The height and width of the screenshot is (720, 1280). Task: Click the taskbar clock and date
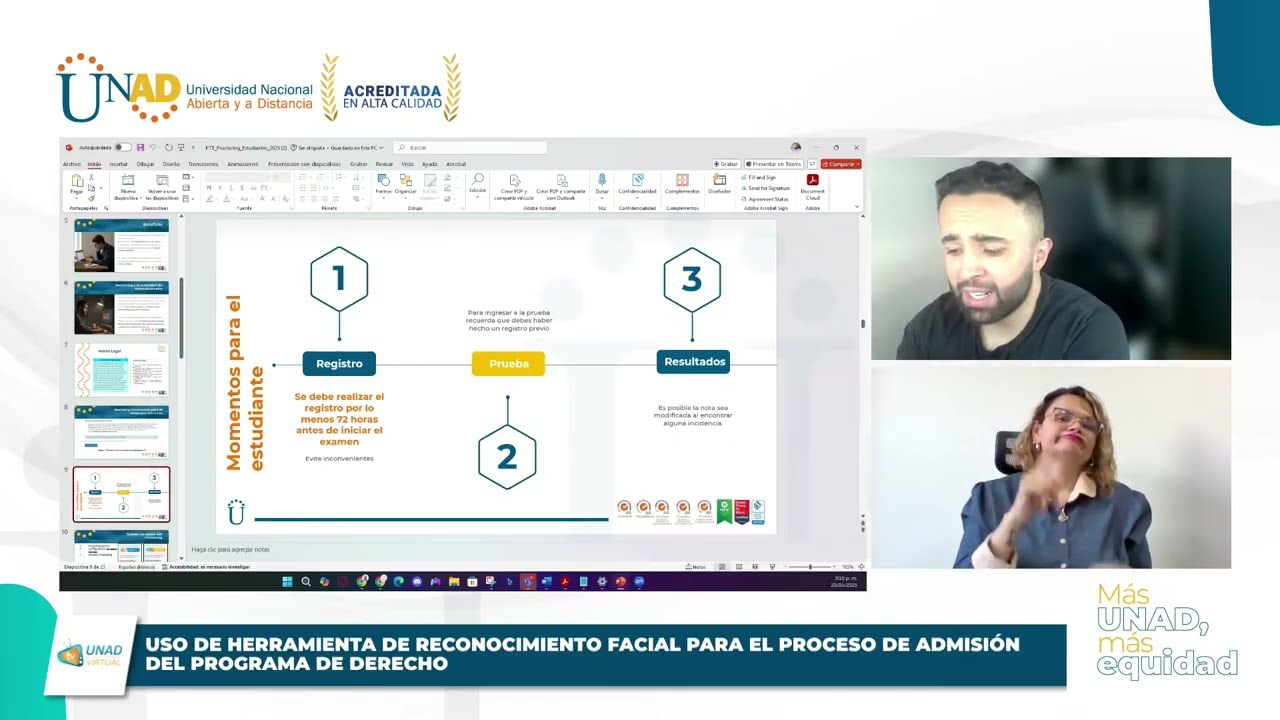click(x=846, y=581)
